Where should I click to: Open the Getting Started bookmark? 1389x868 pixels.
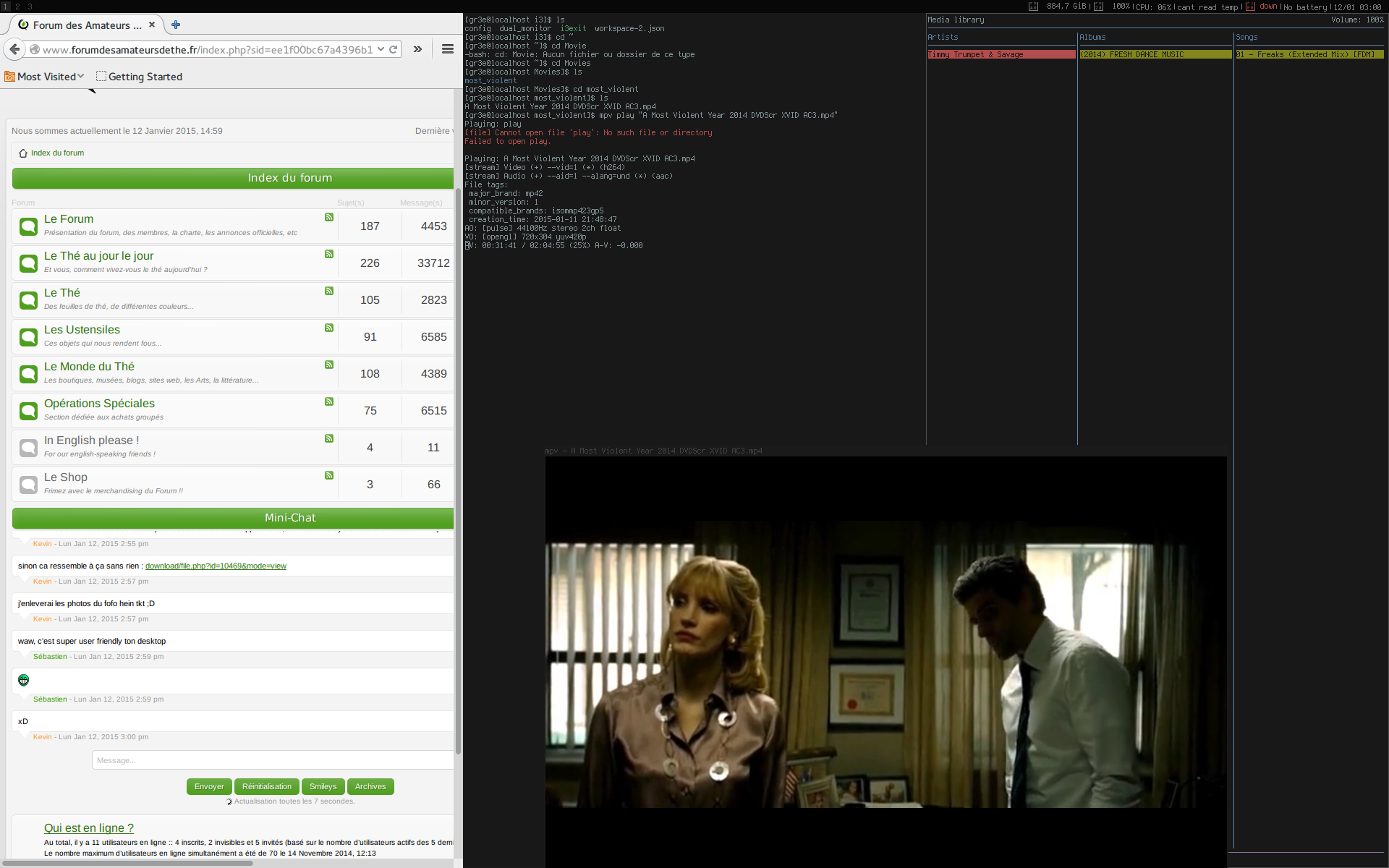pos(139,77)
